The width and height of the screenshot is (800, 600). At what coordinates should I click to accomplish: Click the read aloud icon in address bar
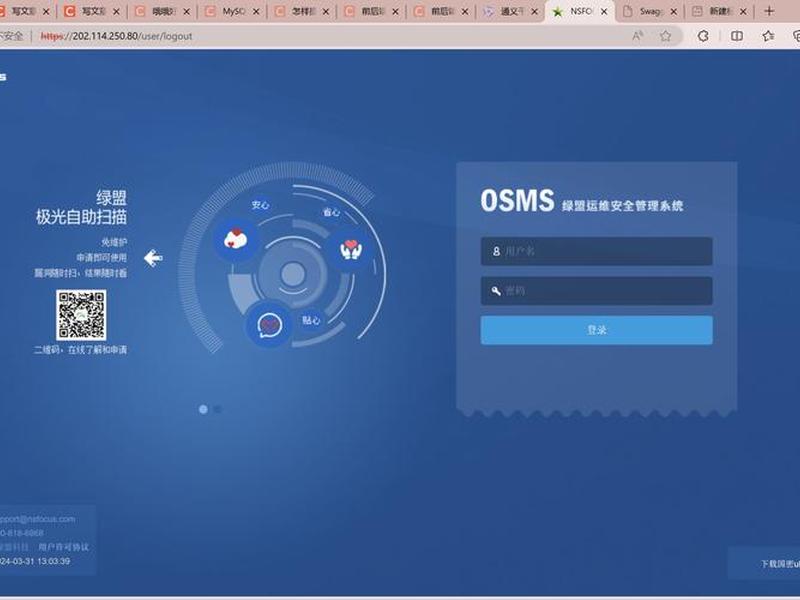click(x=638, y=36)
